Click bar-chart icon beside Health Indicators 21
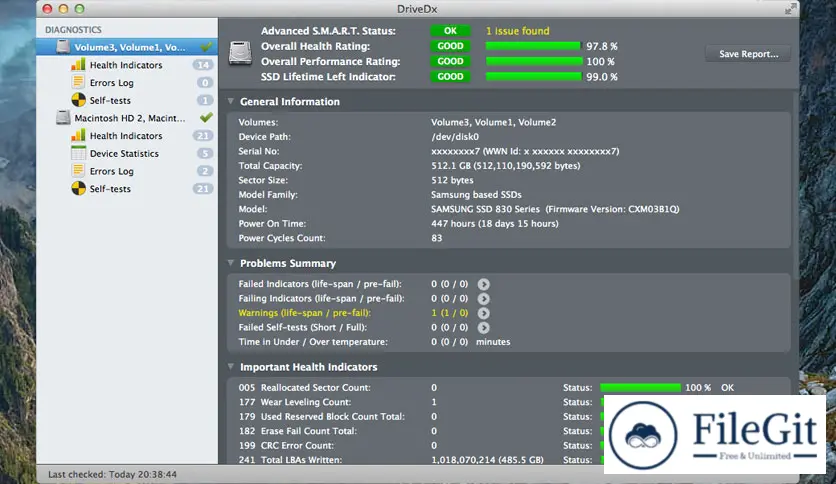The height and width of the screenshot is (484, 836). coord(78,135)
